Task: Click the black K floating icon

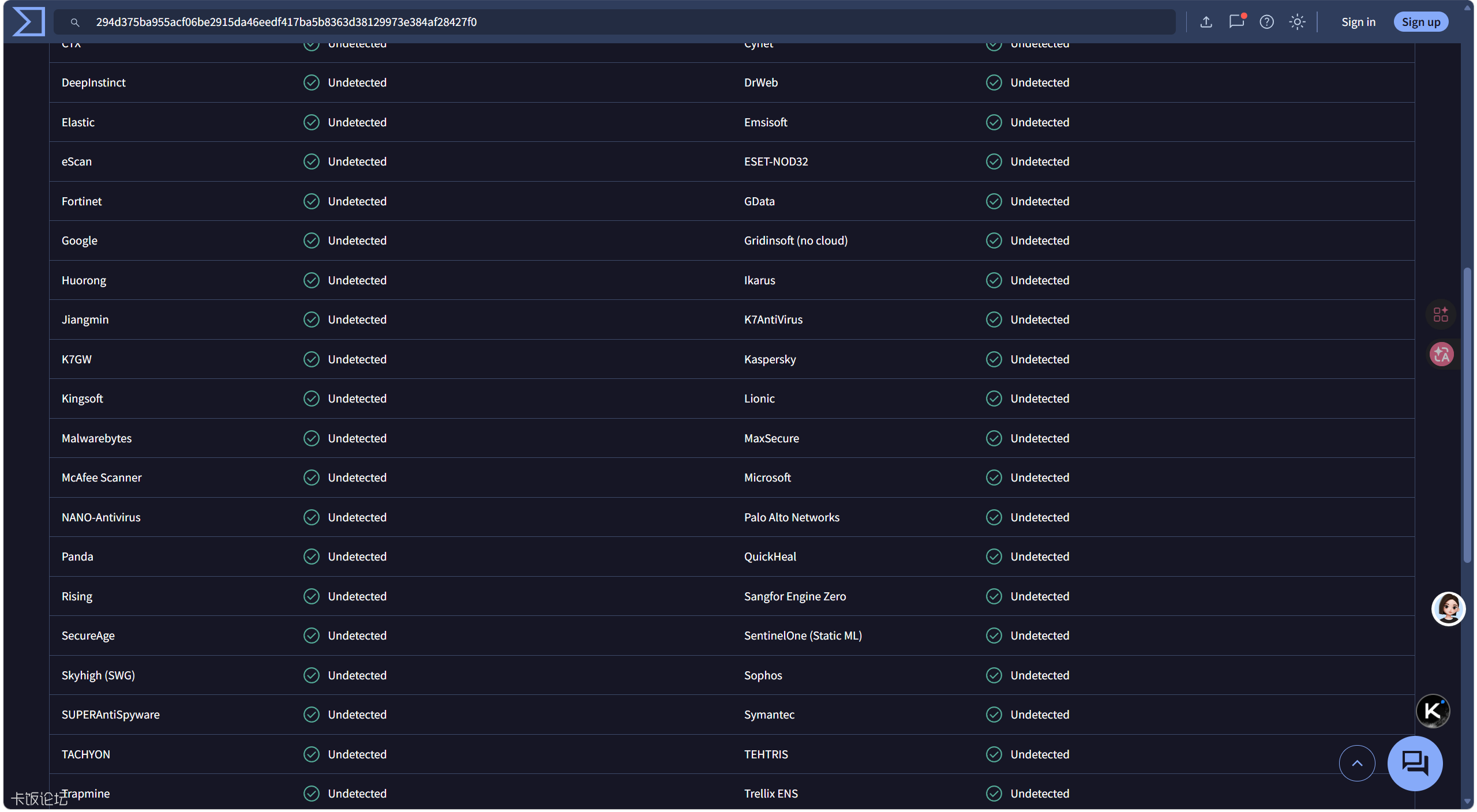Action: coord(1433,711)
